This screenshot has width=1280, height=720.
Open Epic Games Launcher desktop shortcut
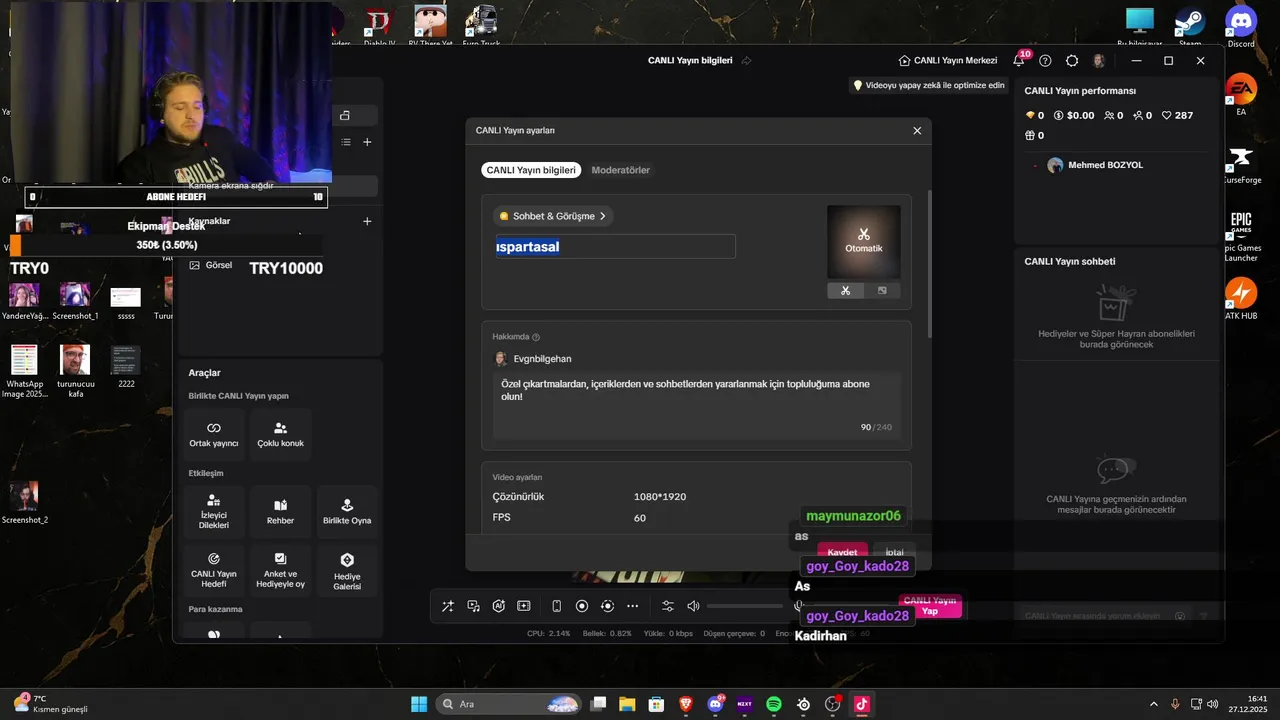point(1241,236)
